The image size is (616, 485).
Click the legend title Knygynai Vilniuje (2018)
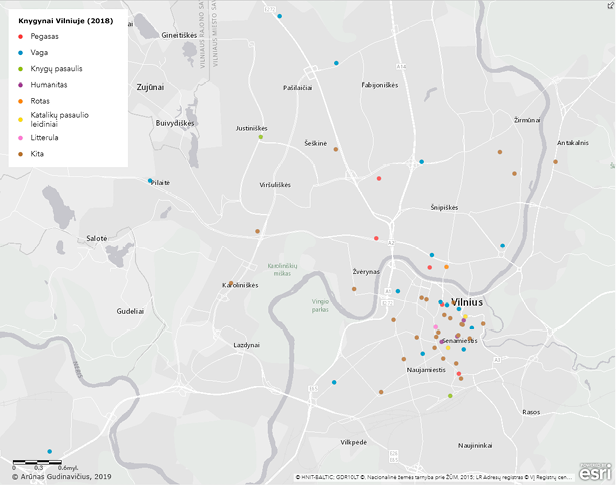click(59, 20)
